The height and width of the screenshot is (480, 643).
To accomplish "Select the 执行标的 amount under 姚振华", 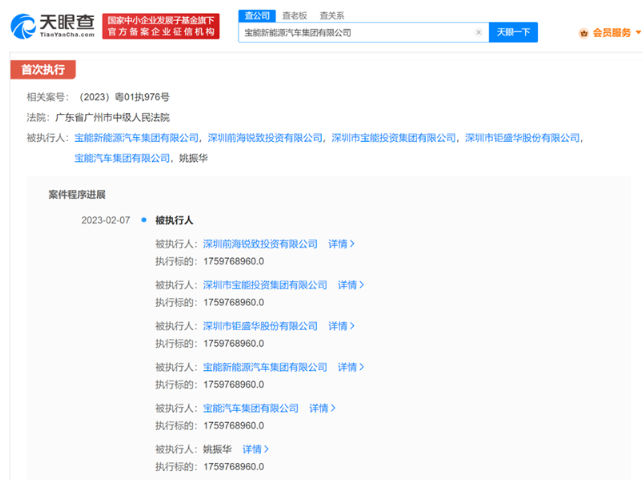I will coord(233,466).
